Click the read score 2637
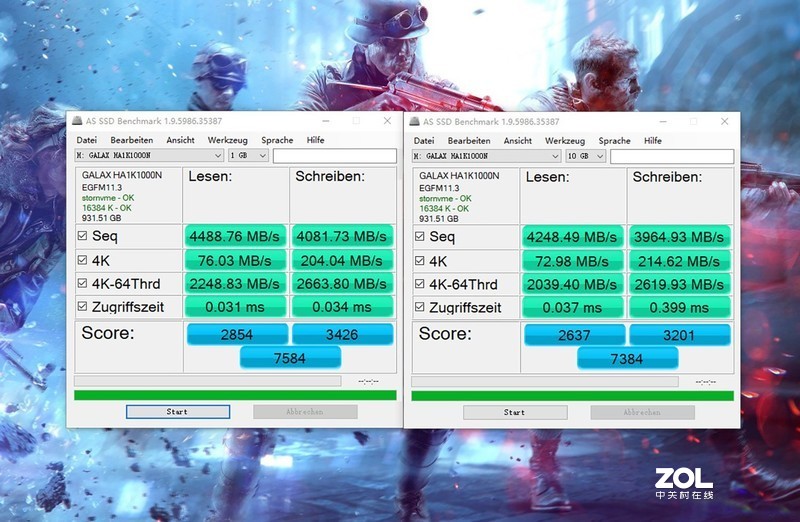Image resolution: width=800 pixels, height=522 pixels. pos(574,335)
